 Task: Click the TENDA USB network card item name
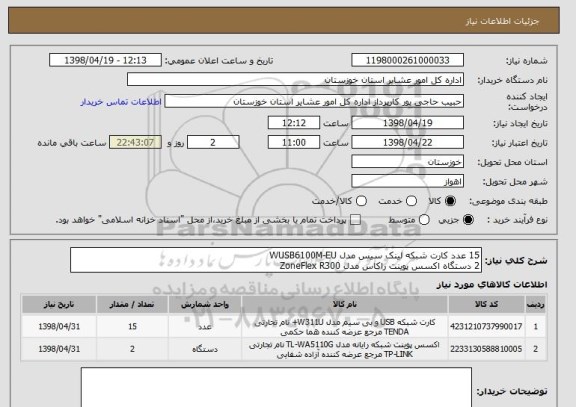[345, 327]
